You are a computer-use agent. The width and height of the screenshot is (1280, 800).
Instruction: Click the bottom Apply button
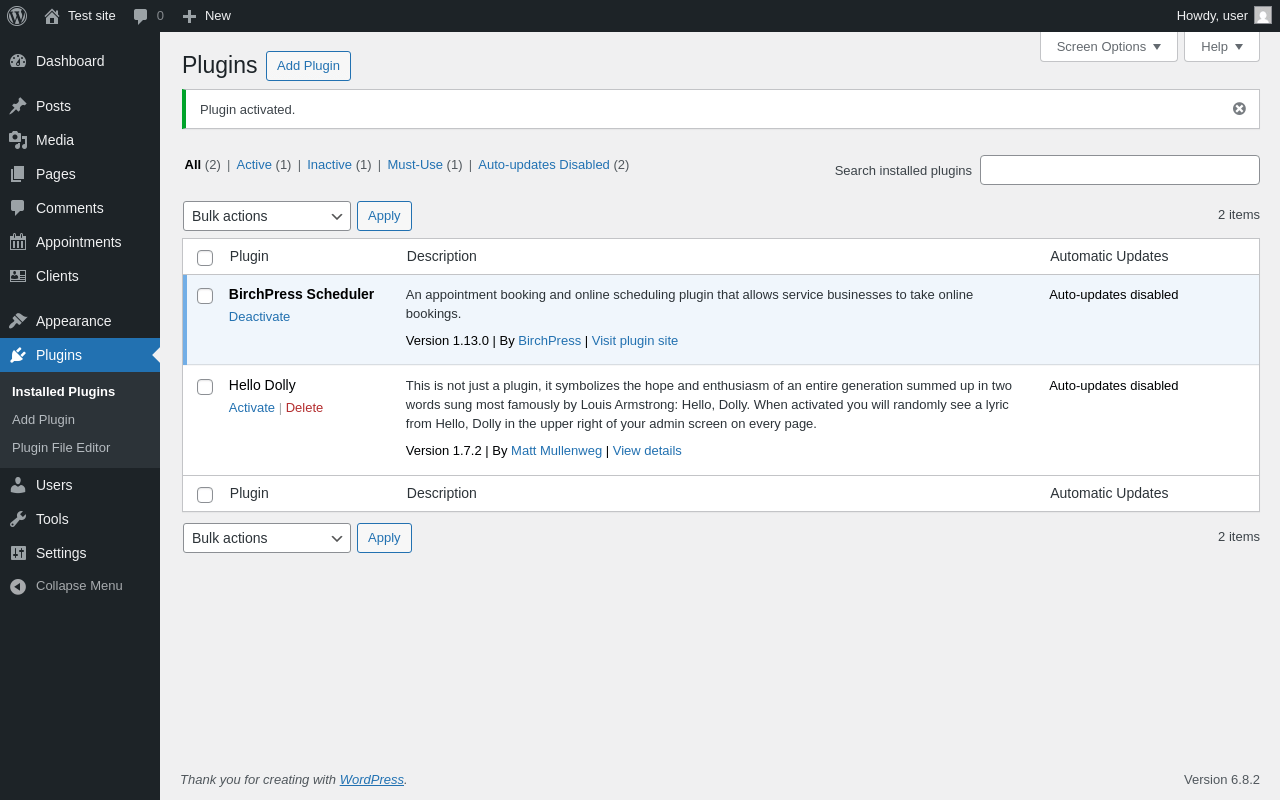pyautogui.click(x=384, y=538)
